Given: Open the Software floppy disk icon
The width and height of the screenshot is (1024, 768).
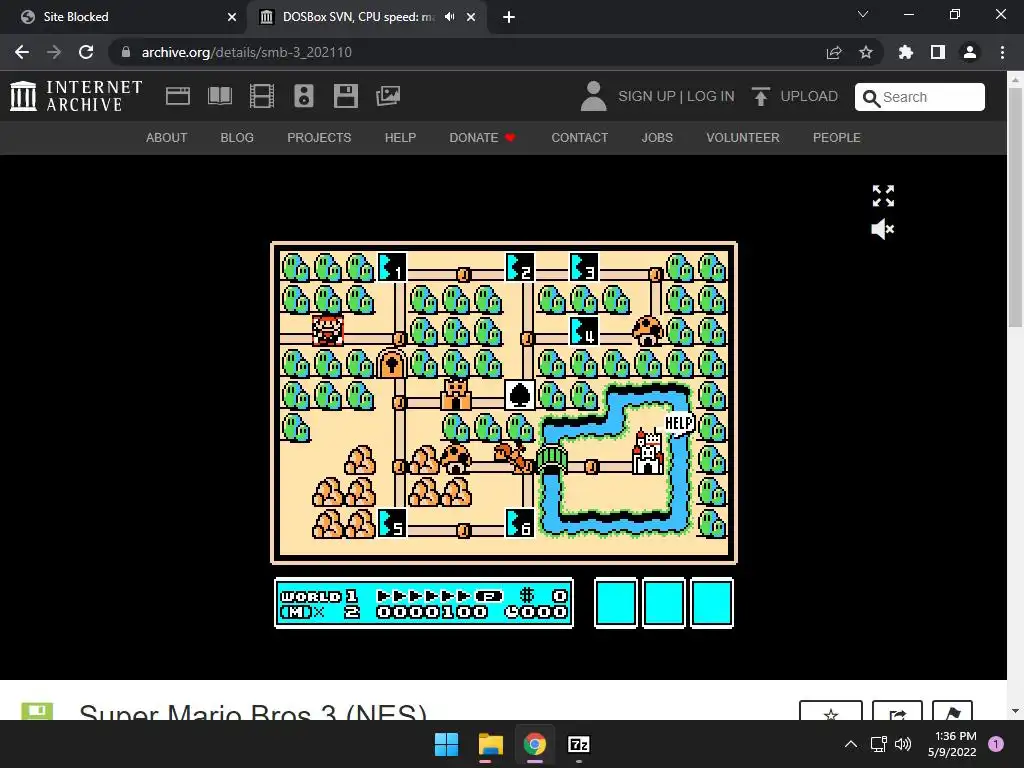Looking at the screenshot, I should pyautogui.click(x=345, y=96).
